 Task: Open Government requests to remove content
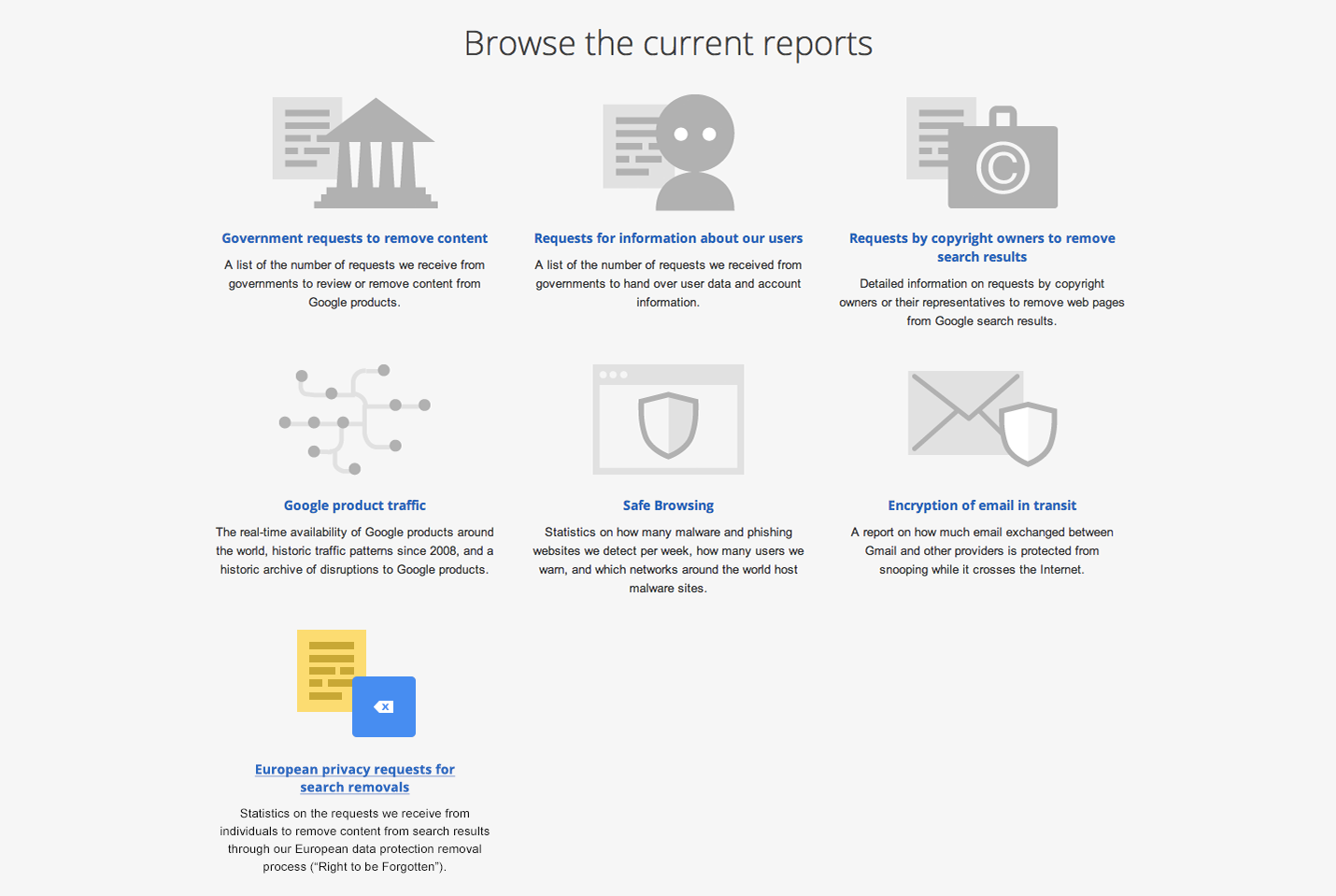tap(354, 238)
